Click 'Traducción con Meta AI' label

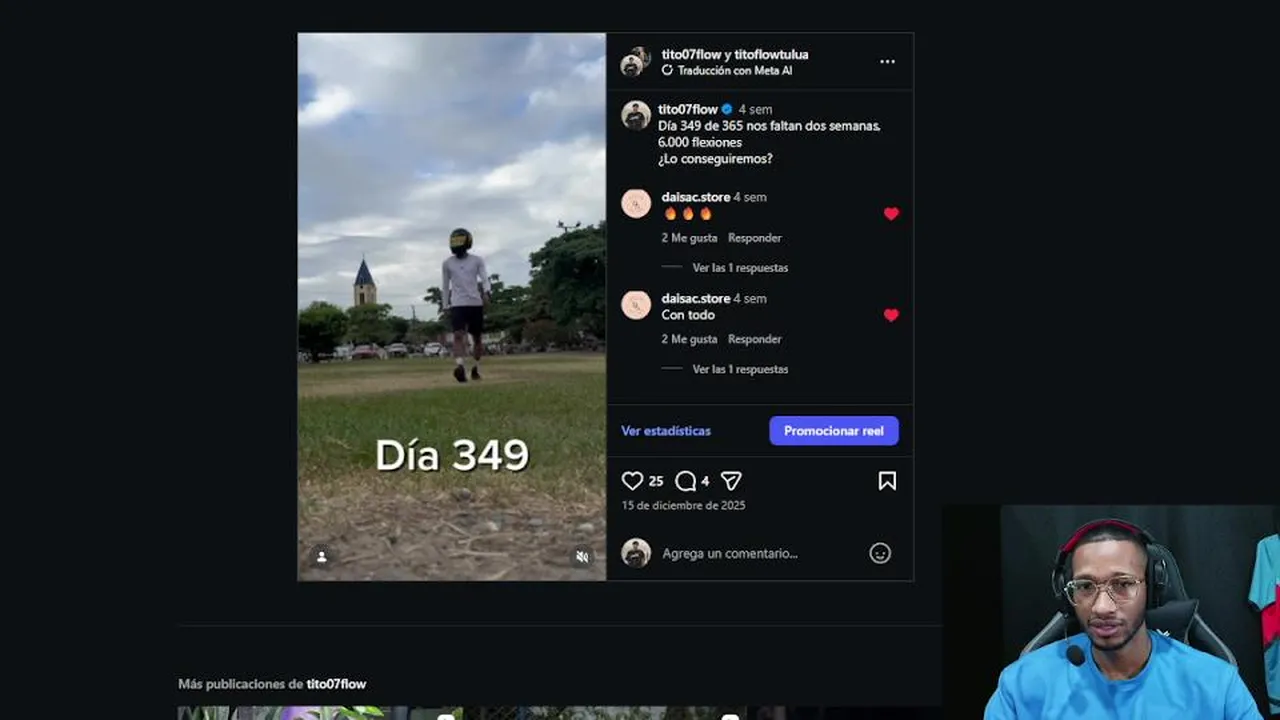click(734, 71)
